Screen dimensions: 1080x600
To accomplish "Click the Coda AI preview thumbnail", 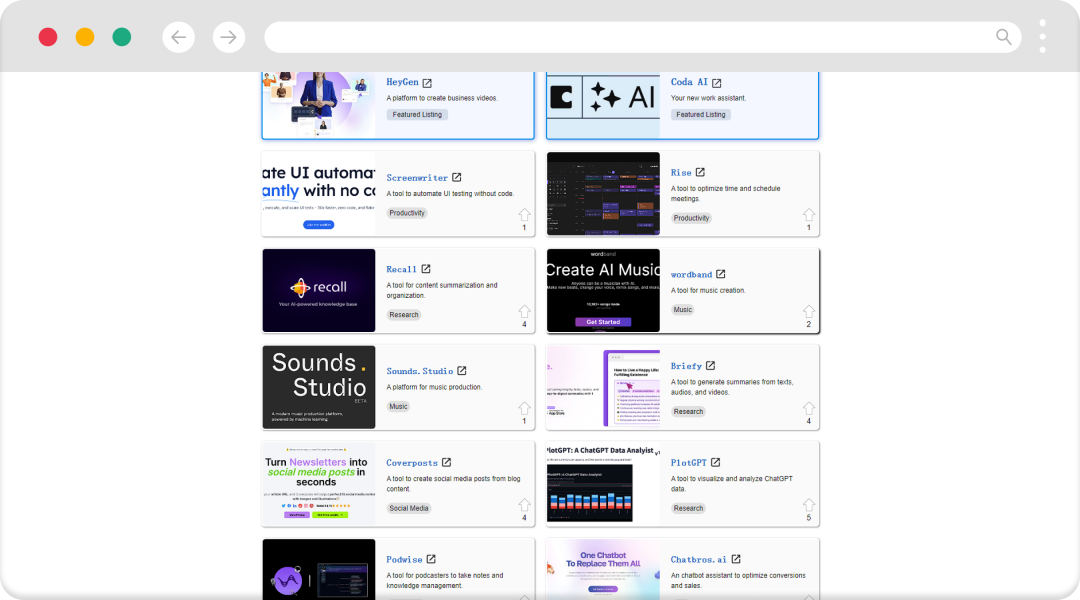I will (x=603, y=104).
